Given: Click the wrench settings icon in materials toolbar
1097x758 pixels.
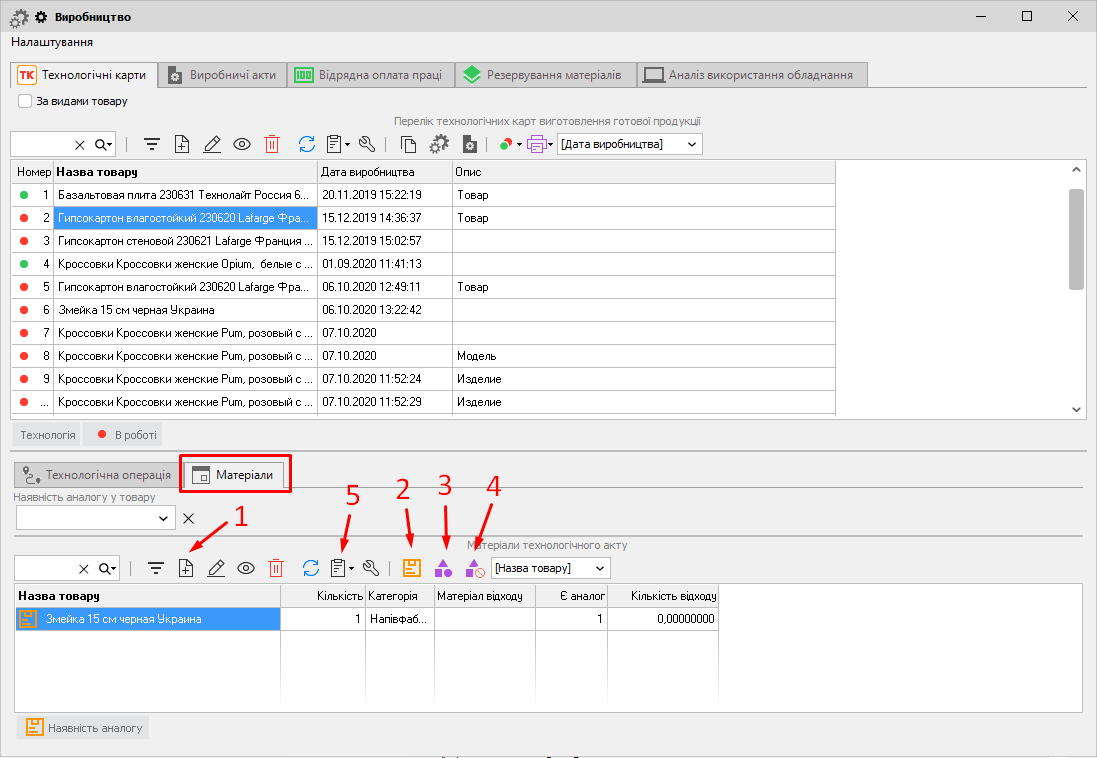Looking at the screenshot, I should pos(370,568).
